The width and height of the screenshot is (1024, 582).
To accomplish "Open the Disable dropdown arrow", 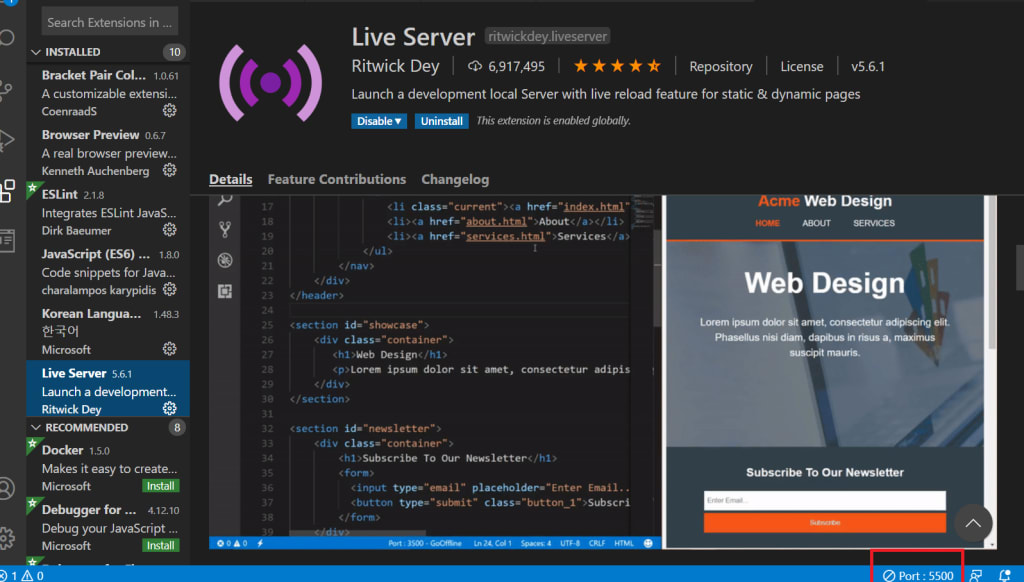I will (x=398, y=121).
